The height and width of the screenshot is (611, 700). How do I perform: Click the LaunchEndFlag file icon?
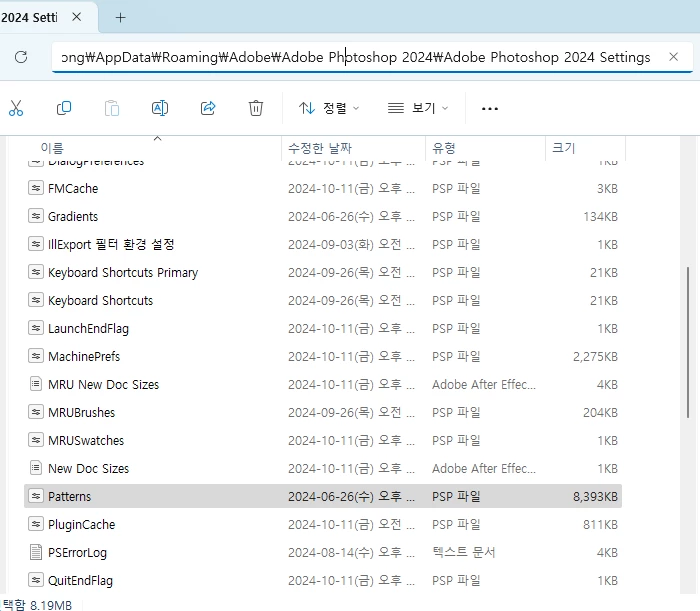pos(36,328)
